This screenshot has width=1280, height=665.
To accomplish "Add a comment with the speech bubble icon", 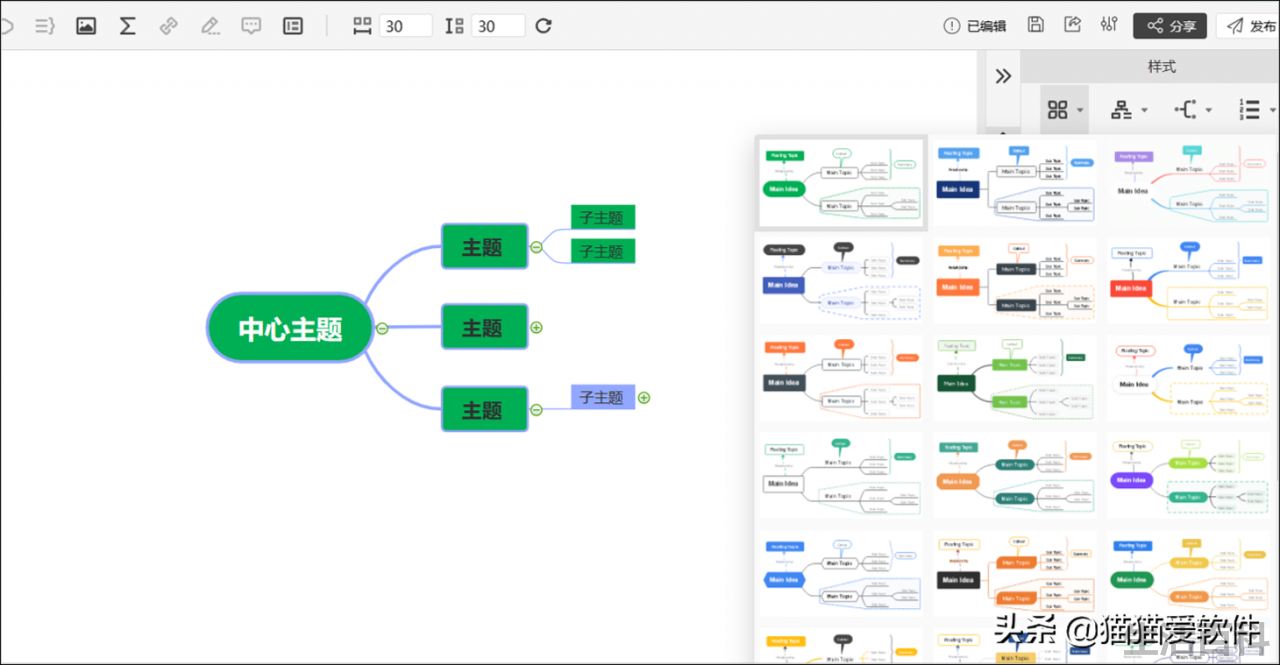I will pos(251,26).
